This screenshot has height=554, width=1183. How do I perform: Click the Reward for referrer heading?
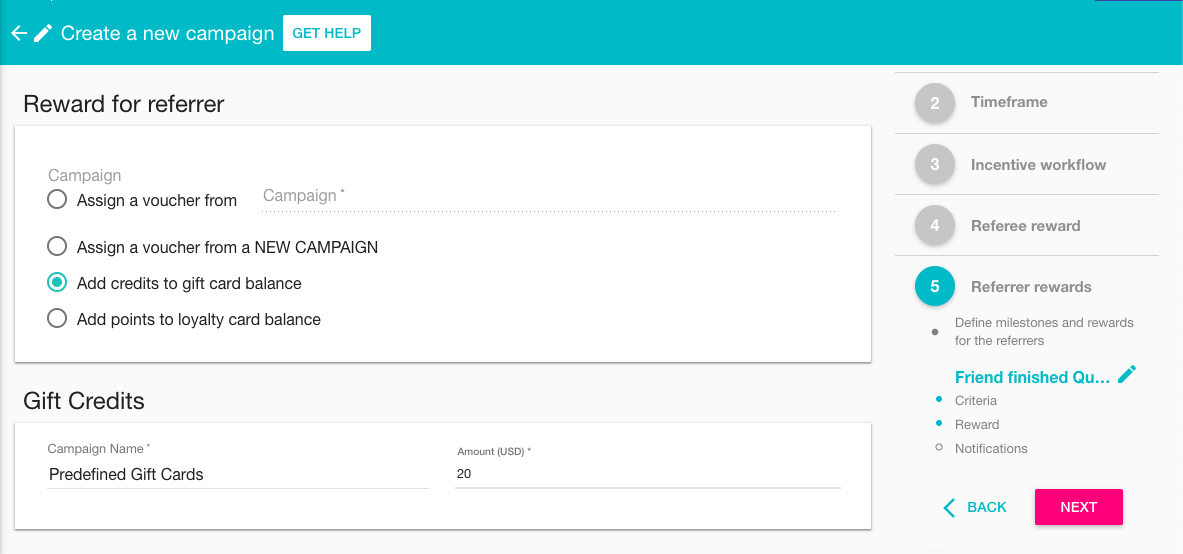coord(124,103)
